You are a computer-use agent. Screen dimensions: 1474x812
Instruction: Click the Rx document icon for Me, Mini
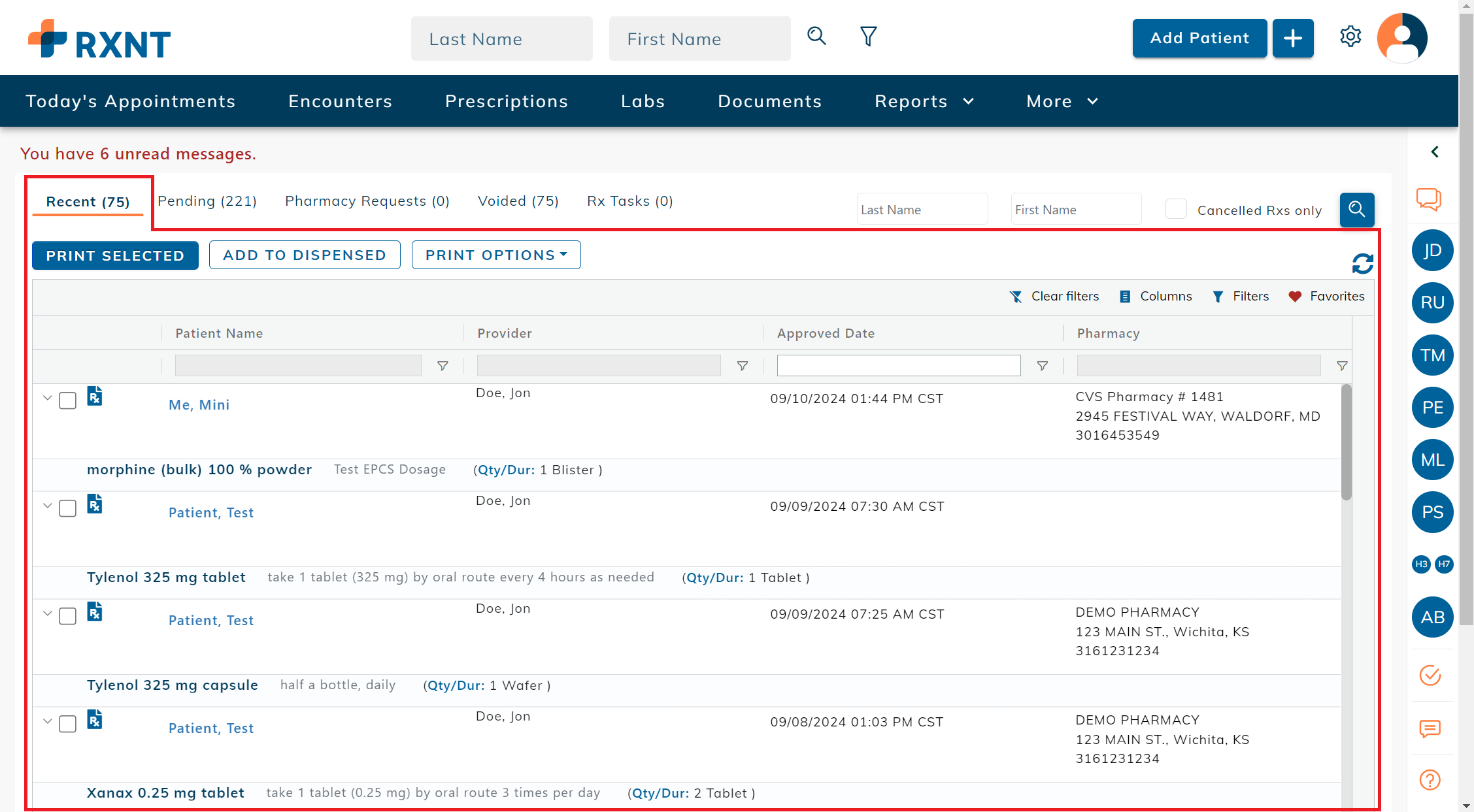(95, 397)
